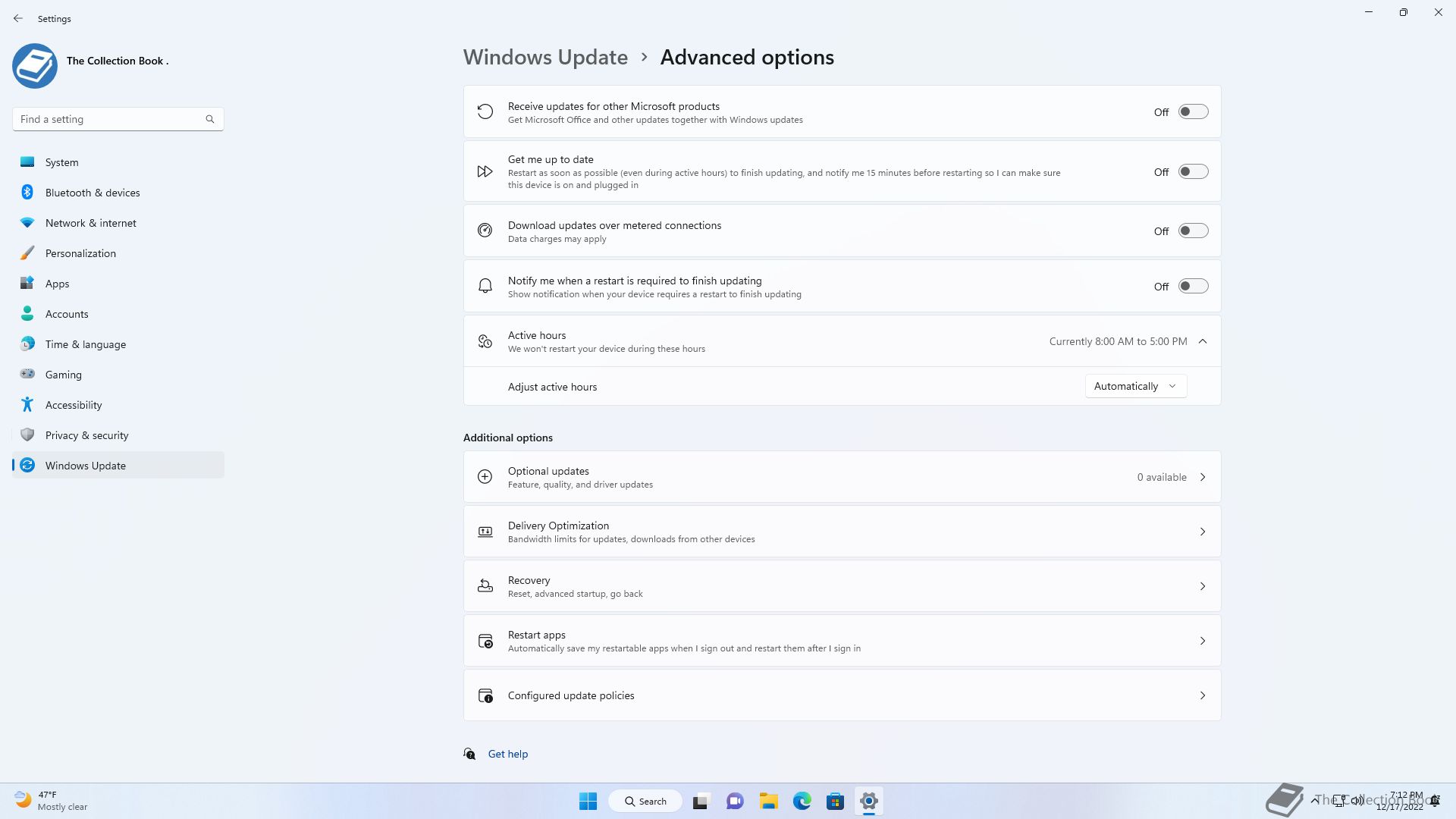Open File Explorer from the taskbar
The width and height of the screenshot is (1456, 819).
coord(769,801)
